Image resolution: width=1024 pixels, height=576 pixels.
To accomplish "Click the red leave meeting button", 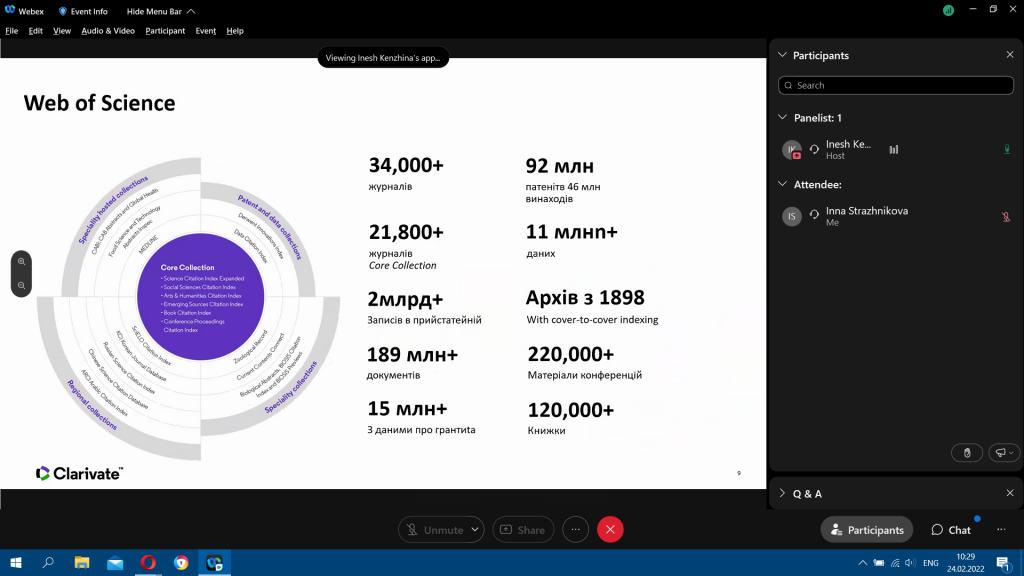I will pos(610,529).
